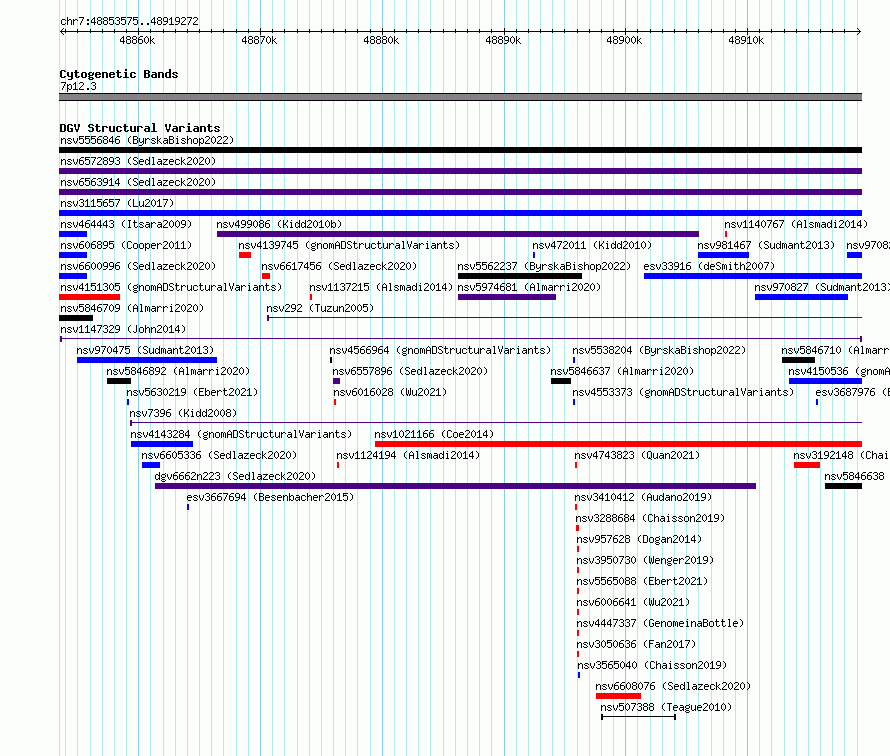Click nsv970475 (Sudmant2013) label
This screenshot has width=890, height=756.
[145, 350]
